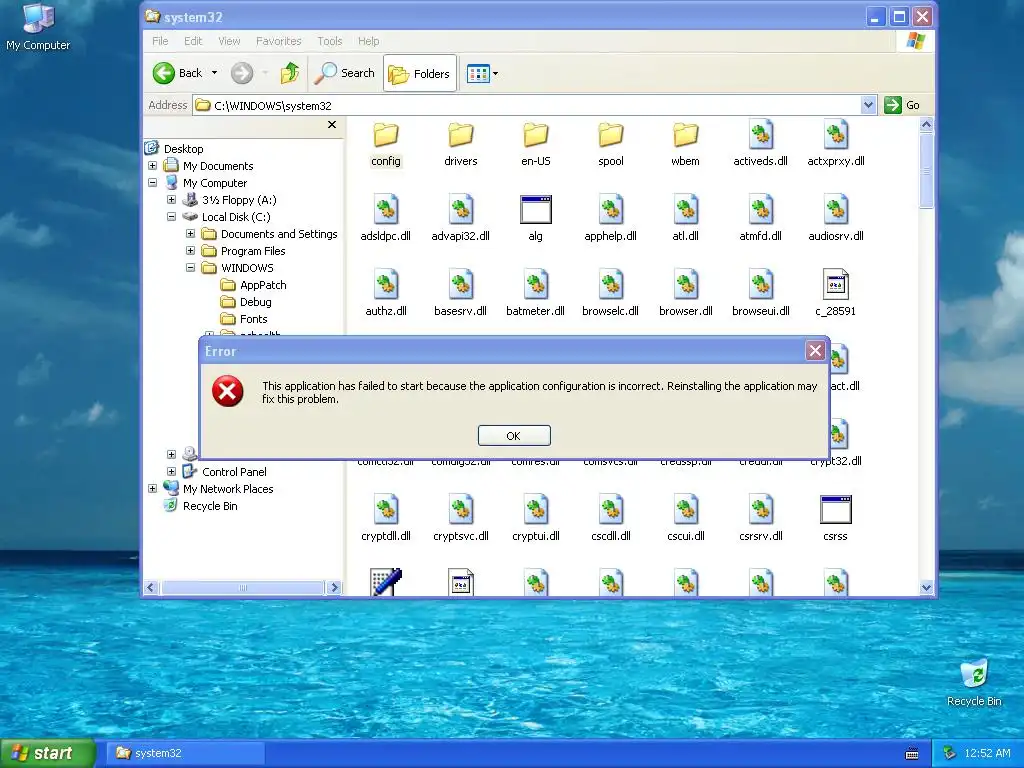This screenshot has height=768, width=1024.
Task: Select the browseui.dll file
Action: [761, 294]
